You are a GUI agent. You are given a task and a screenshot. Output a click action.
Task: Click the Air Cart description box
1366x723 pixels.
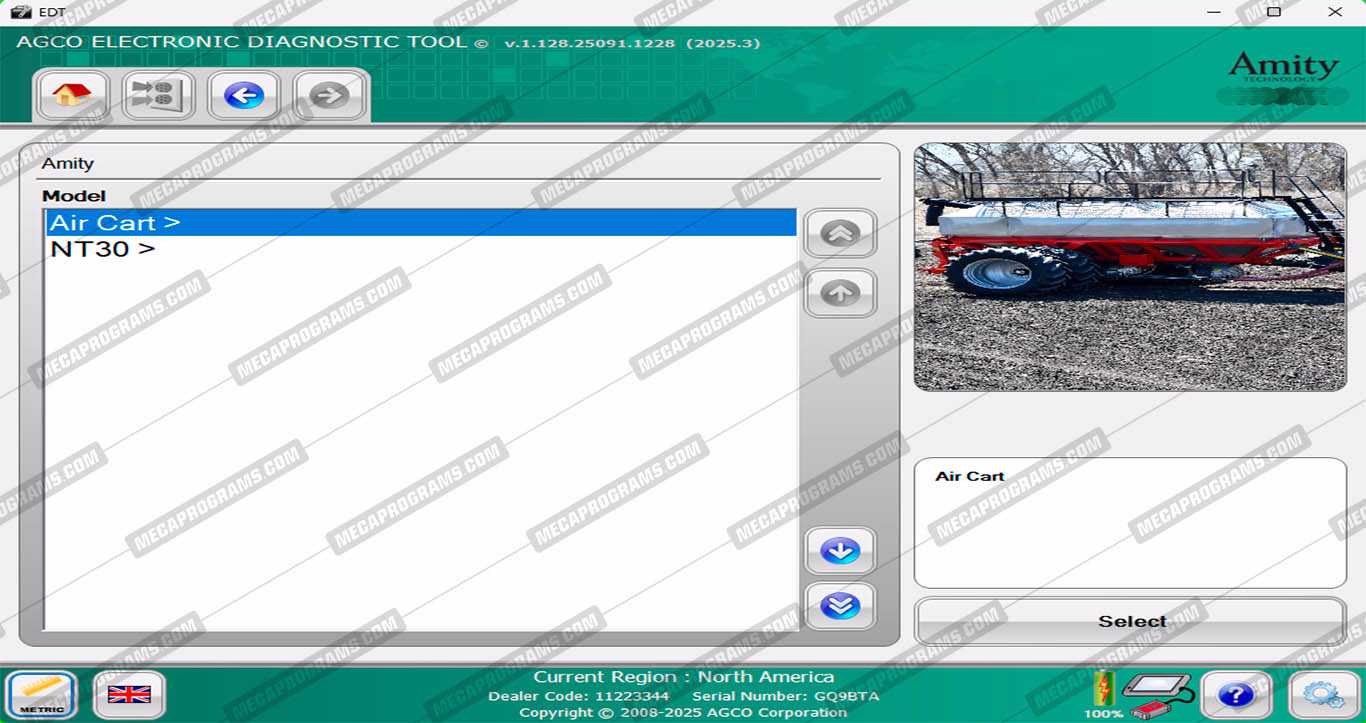[x=1130, y=522]
